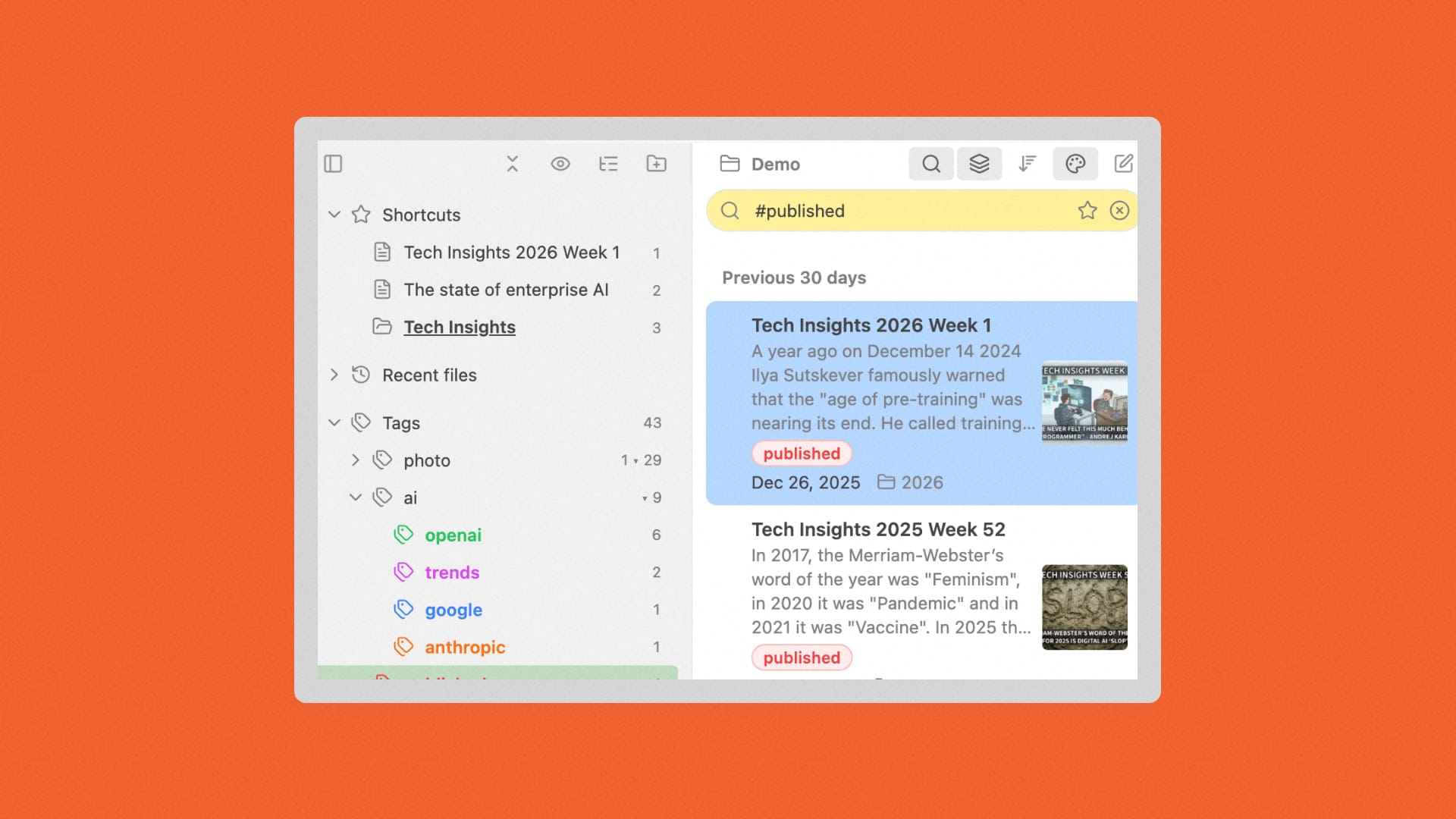Collapse the ai tag group
1456x819 pixels.
pyautogui.click(x=355, y=497)
